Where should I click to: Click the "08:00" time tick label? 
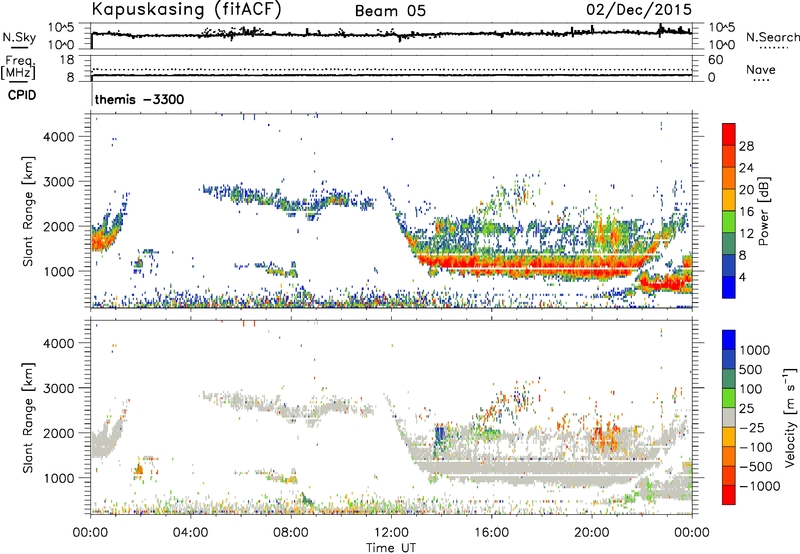point(291,533)
